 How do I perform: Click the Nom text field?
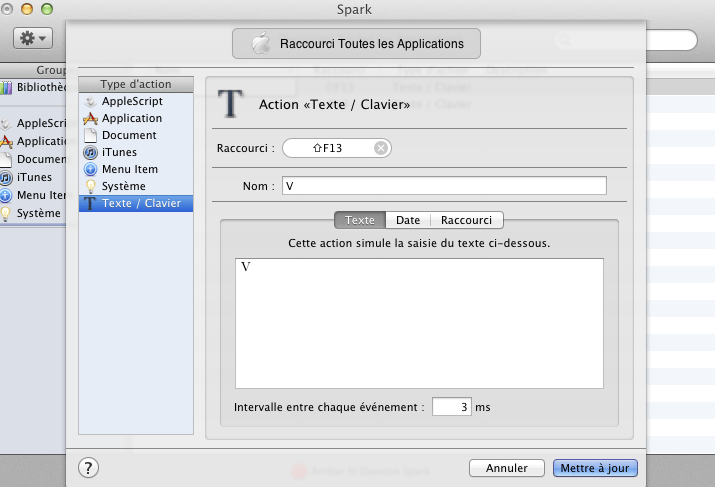444,186
